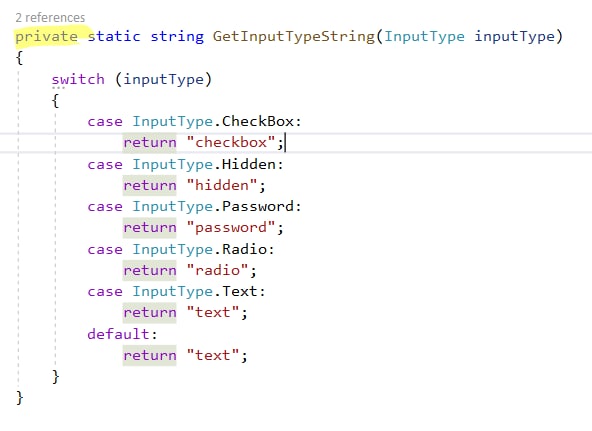This screenshot has width=592, height=431.
Task: Click 'Password' in case InputType.Password
Action: (258, 206)
